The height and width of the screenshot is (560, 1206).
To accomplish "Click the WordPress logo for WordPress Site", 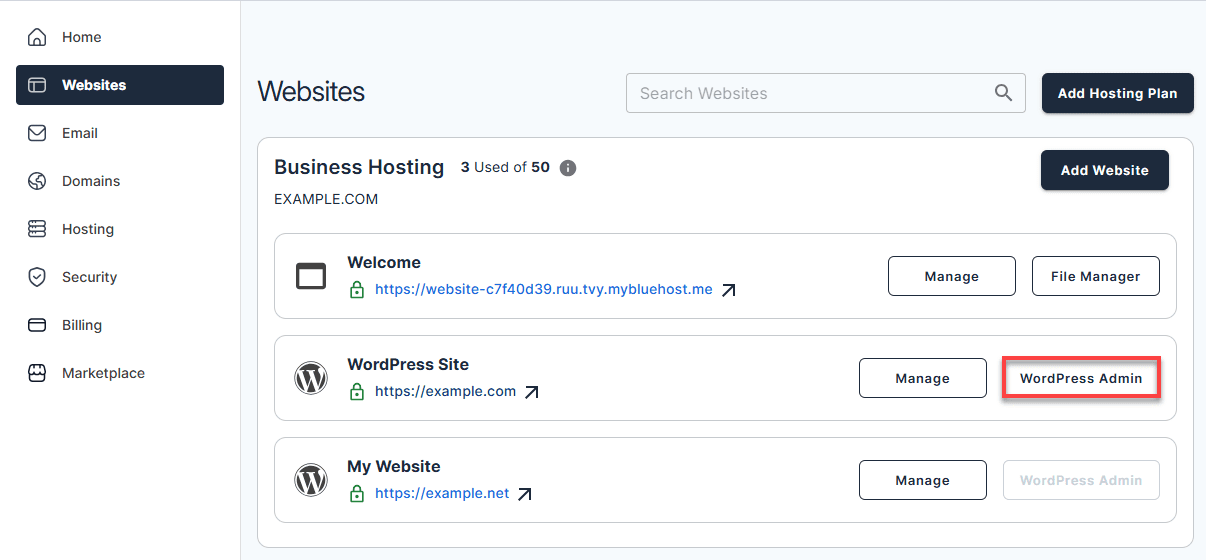I will (x=311, y=378).
